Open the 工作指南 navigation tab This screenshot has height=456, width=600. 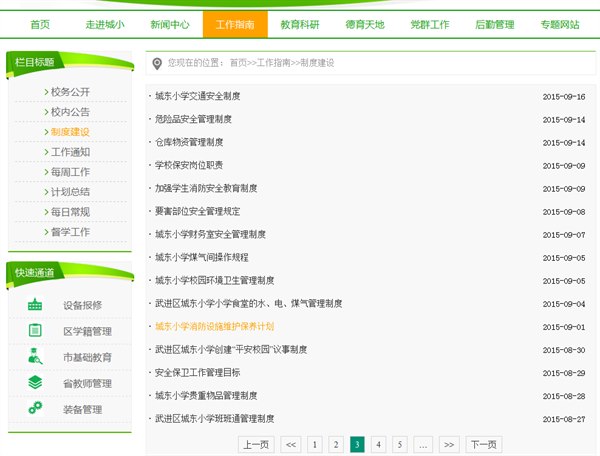click(x=235, y=24)
